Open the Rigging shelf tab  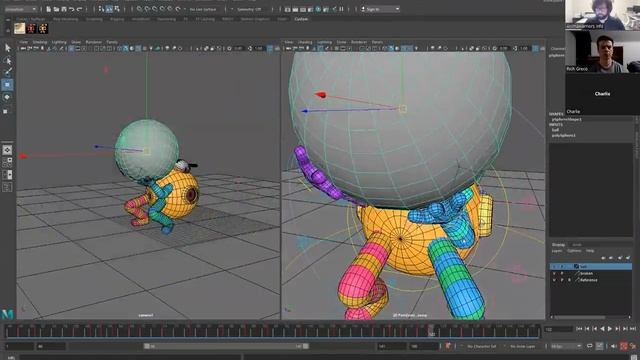(117, 19)
